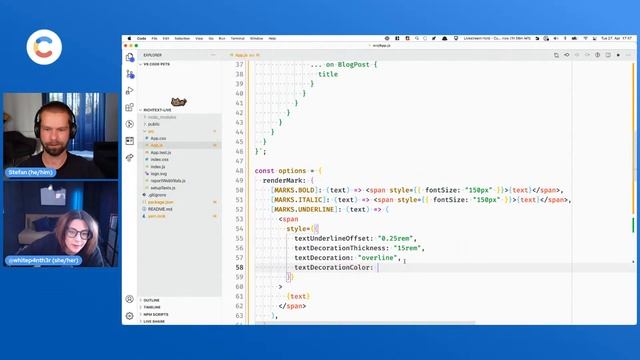Open the livestream timer menu bar item
Image resolution: width=640 pixels, height=360 pixels.
[x=497, y=38]
